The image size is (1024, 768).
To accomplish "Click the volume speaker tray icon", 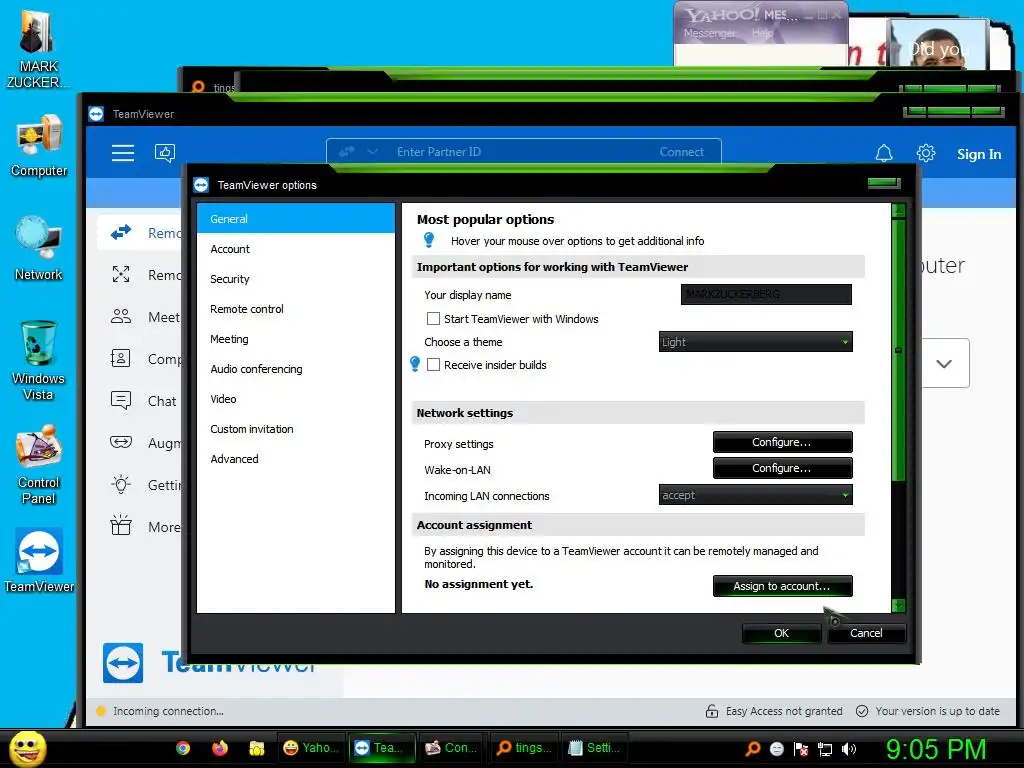I will 849,749.
